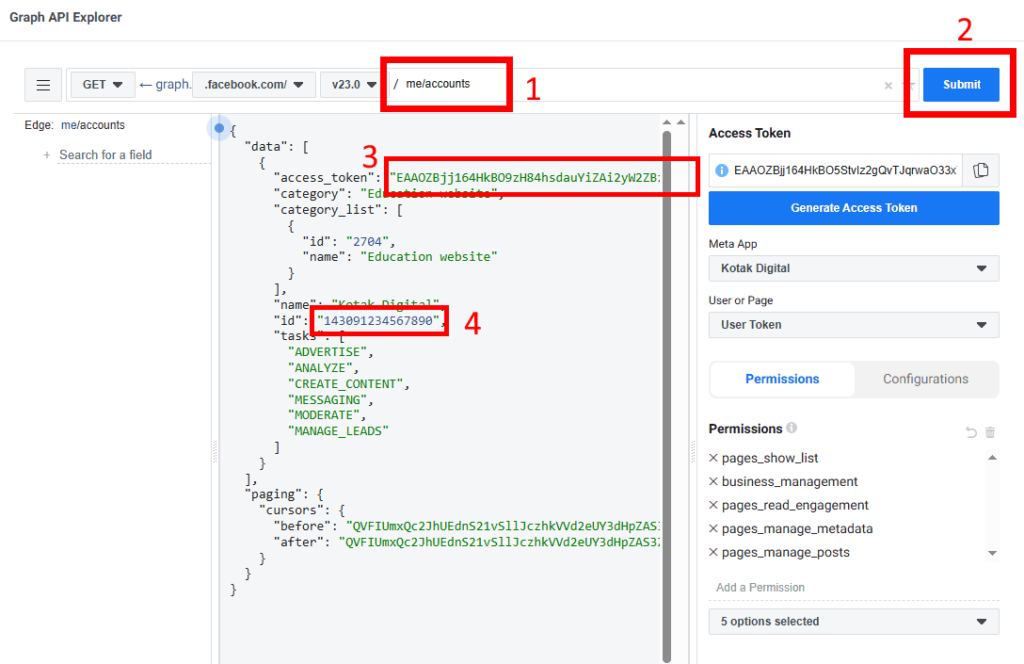This screenshot has width=1024, height=664.
Task: Click the Add a Permission input
Action: pos(854,588)
